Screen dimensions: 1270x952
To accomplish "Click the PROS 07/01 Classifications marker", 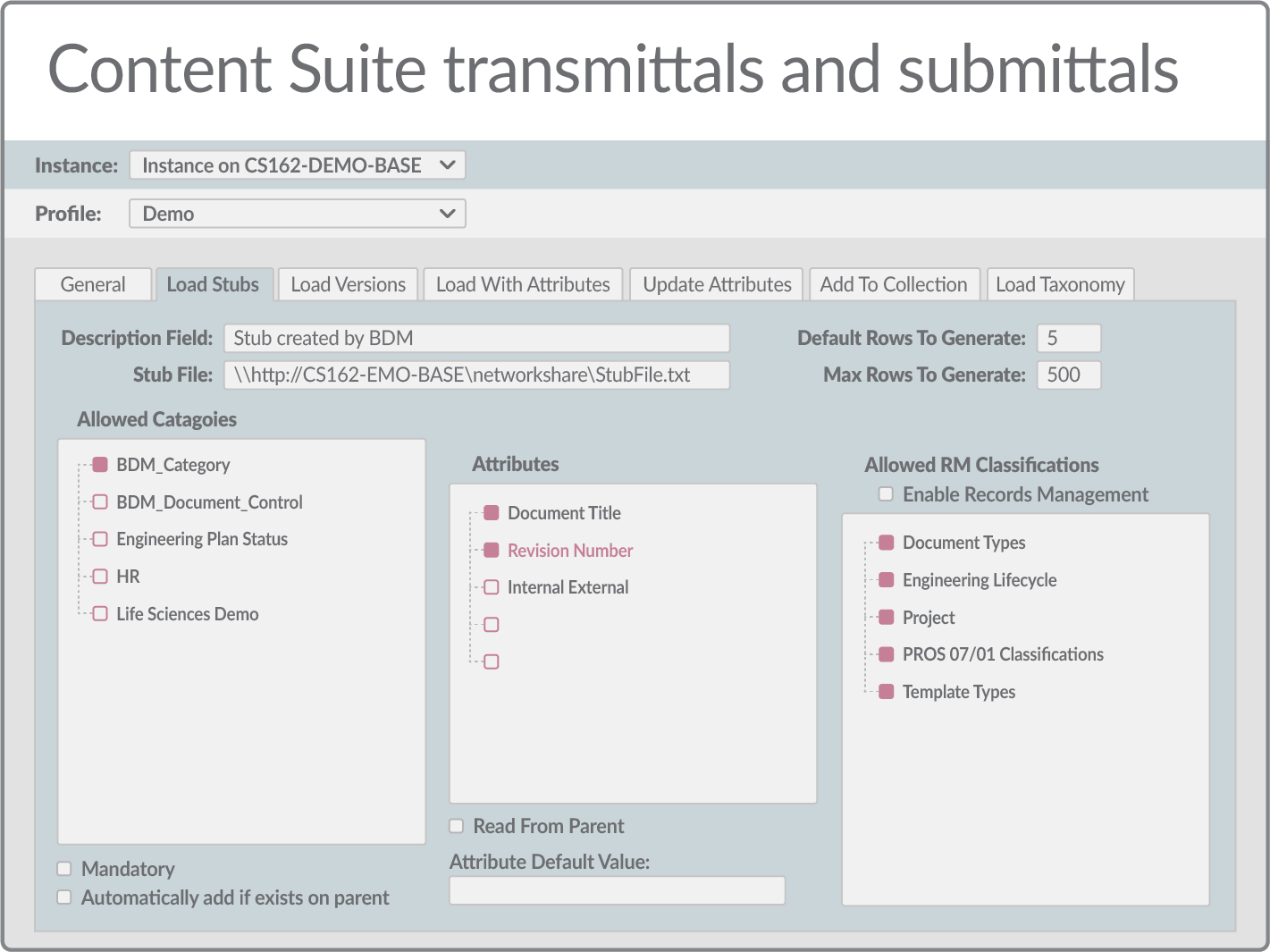I will click(x=886, y=653).
